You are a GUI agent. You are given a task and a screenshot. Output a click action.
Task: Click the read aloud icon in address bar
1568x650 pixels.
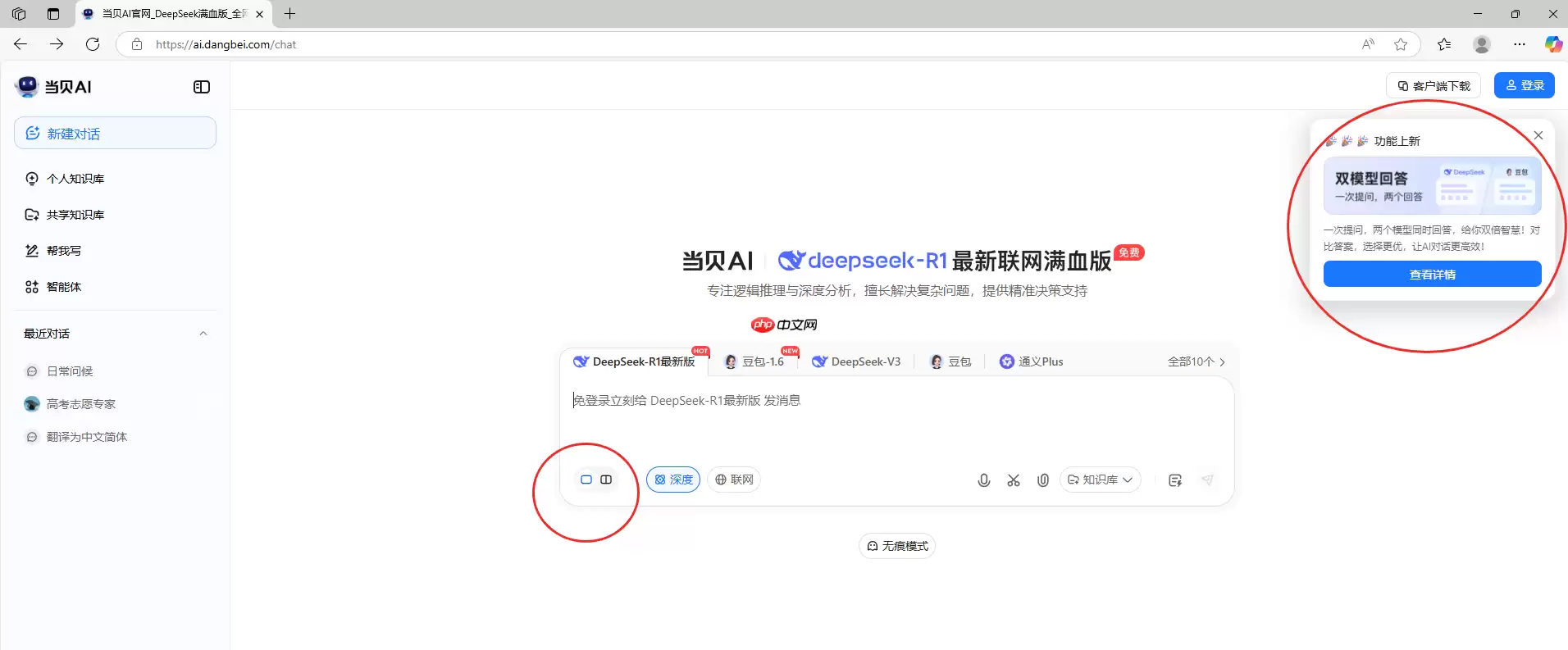click(x=1368, y=44)
